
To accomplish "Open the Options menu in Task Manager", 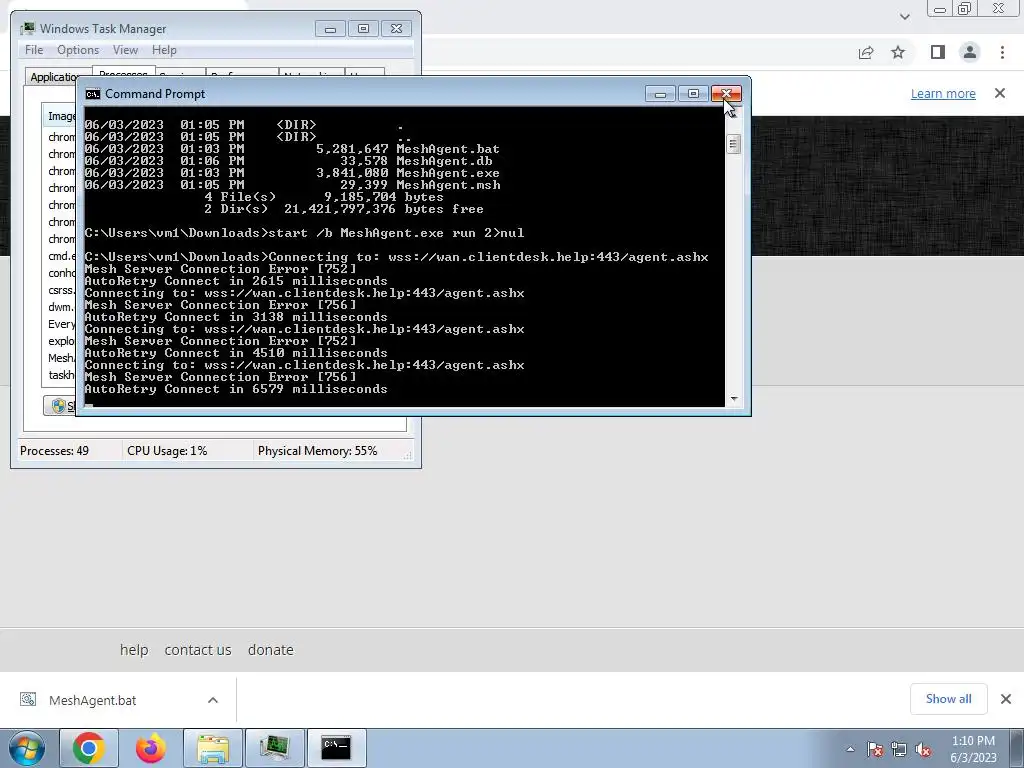I will [x=78, y=50].
